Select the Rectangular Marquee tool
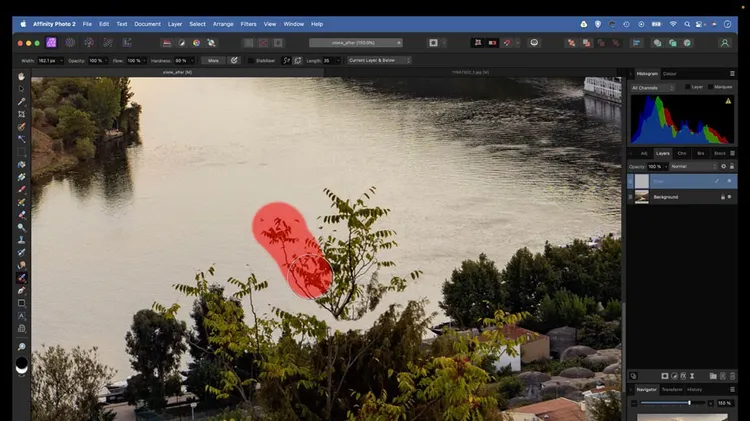Image resolution: width=750 pixels, height=421 pixels. click(x=22, y=152)
